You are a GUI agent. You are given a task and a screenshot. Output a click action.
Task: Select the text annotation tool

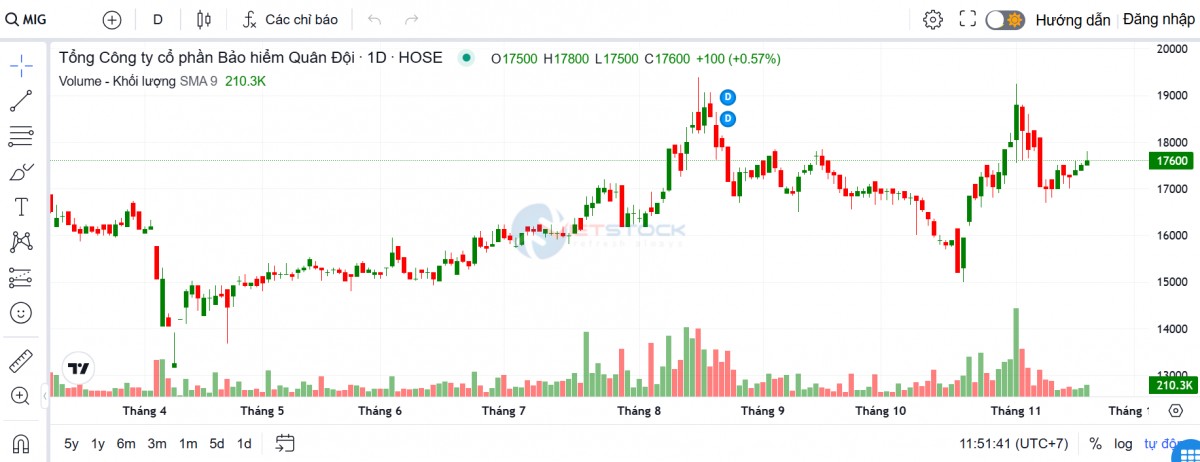coord(21,207)
